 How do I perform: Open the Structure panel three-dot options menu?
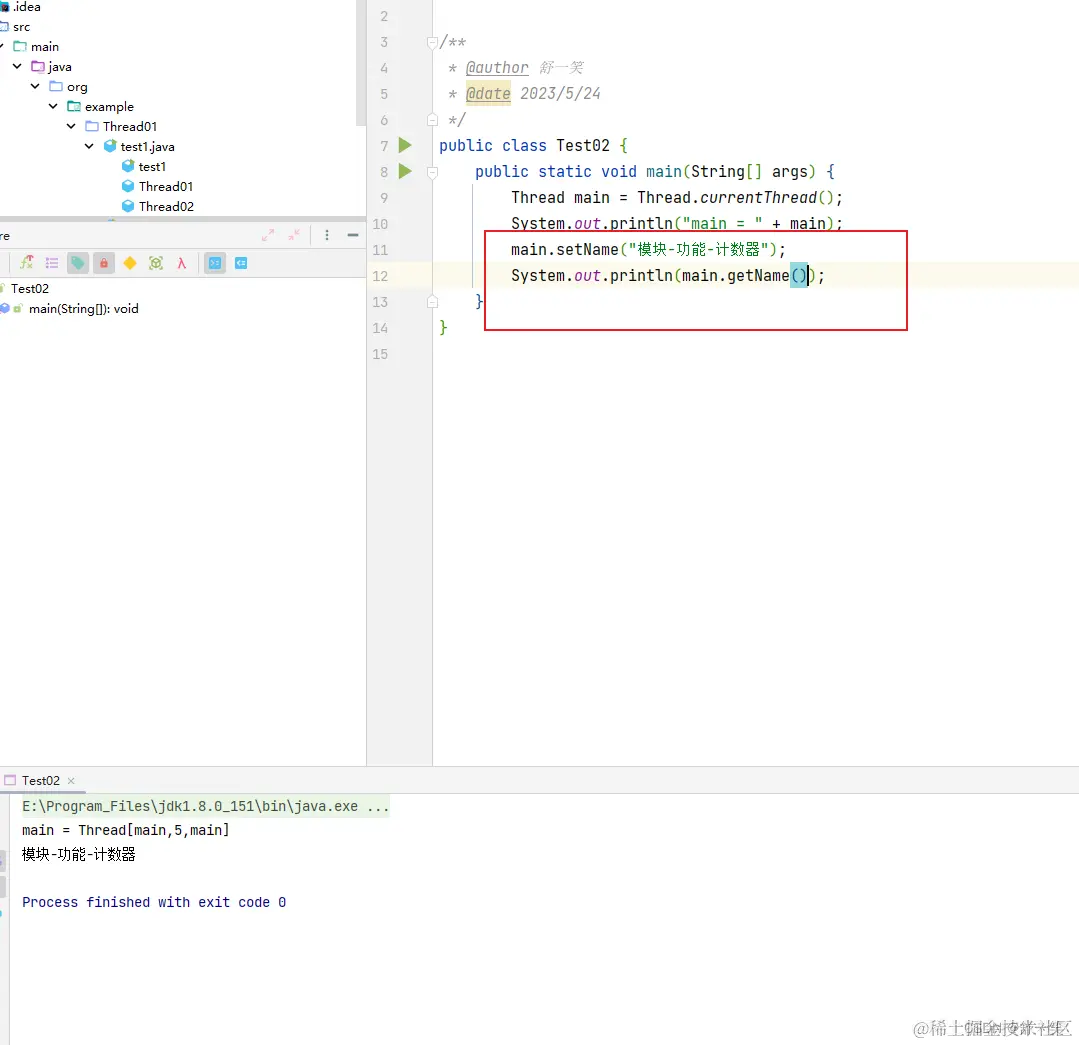click(327, 235)
